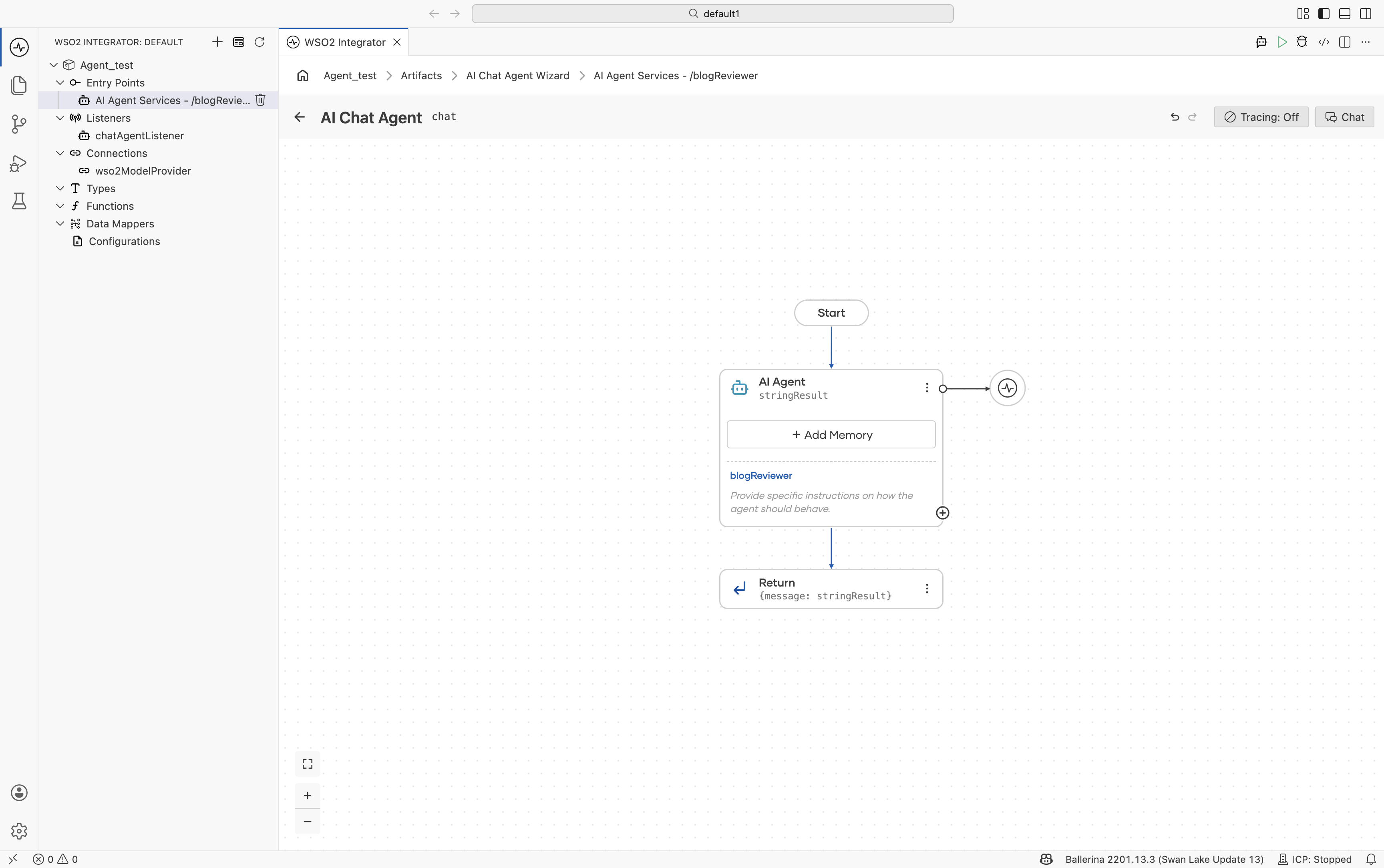Open the Source Control view
This screenshot has height=868, width=1384.
[x=19, y=124]
